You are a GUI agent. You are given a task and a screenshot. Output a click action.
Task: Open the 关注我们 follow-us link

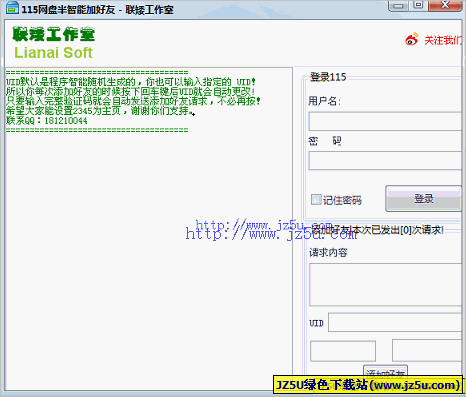click(x=443, y=40)
